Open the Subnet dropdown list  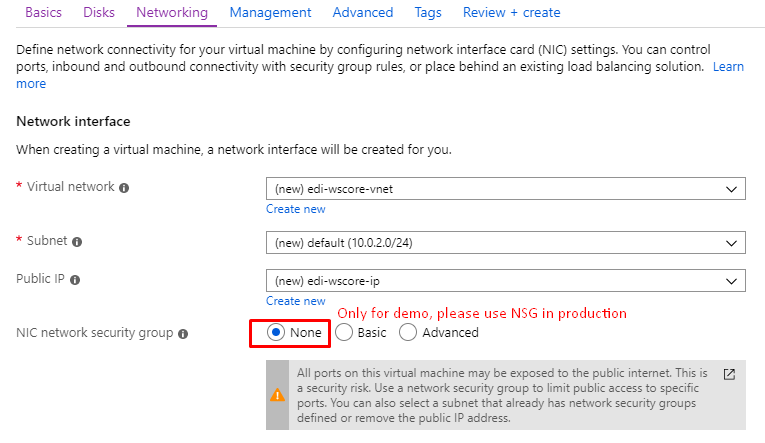[x=505, y=242]
